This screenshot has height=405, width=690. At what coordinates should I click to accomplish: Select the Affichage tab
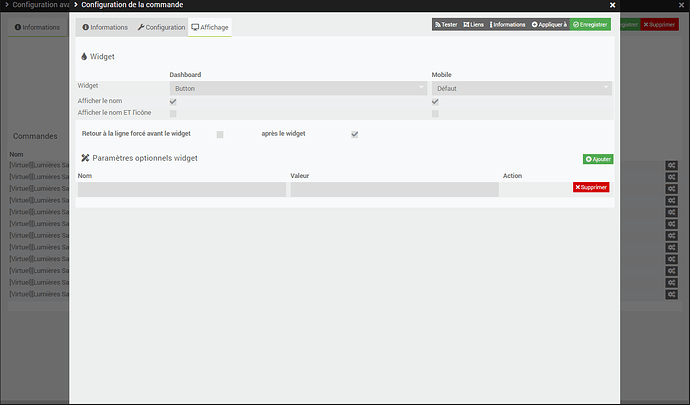(x=210, y=27)
